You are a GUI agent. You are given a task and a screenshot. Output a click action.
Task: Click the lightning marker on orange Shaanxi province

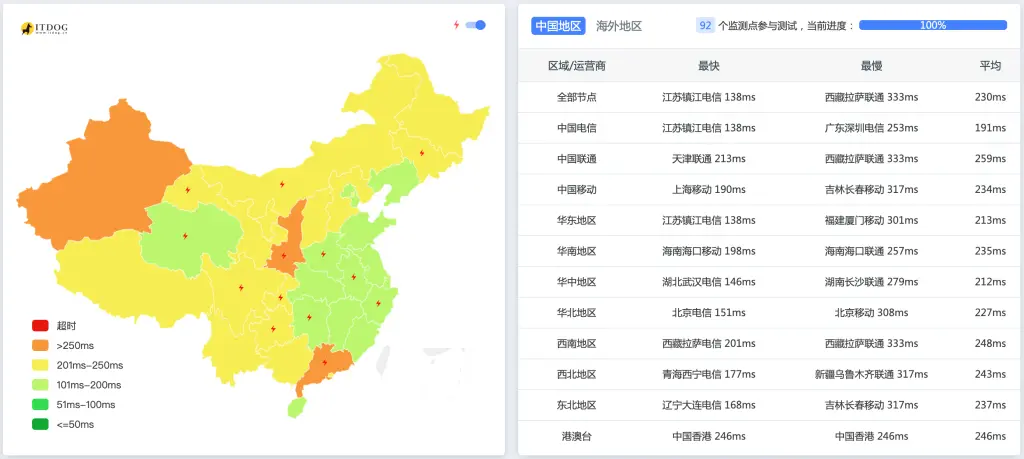point(284,256)
